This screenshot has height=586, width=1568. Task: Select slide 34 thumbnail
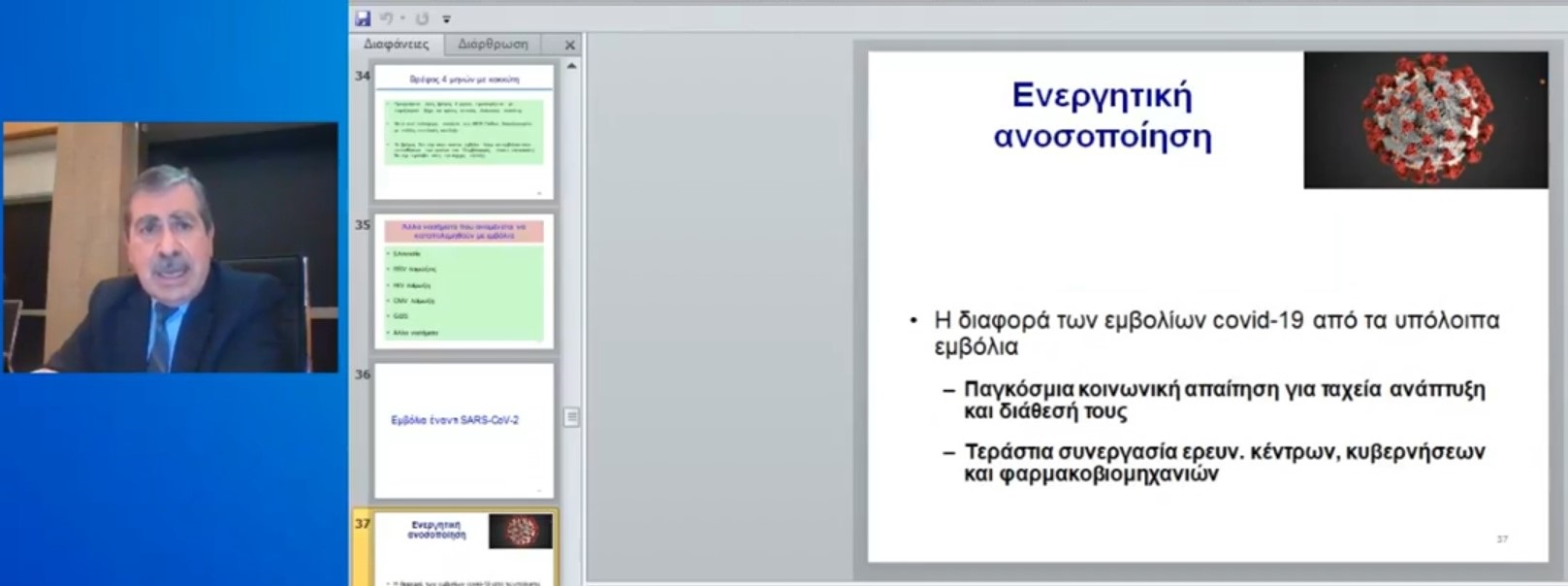[x=464, y=132]
